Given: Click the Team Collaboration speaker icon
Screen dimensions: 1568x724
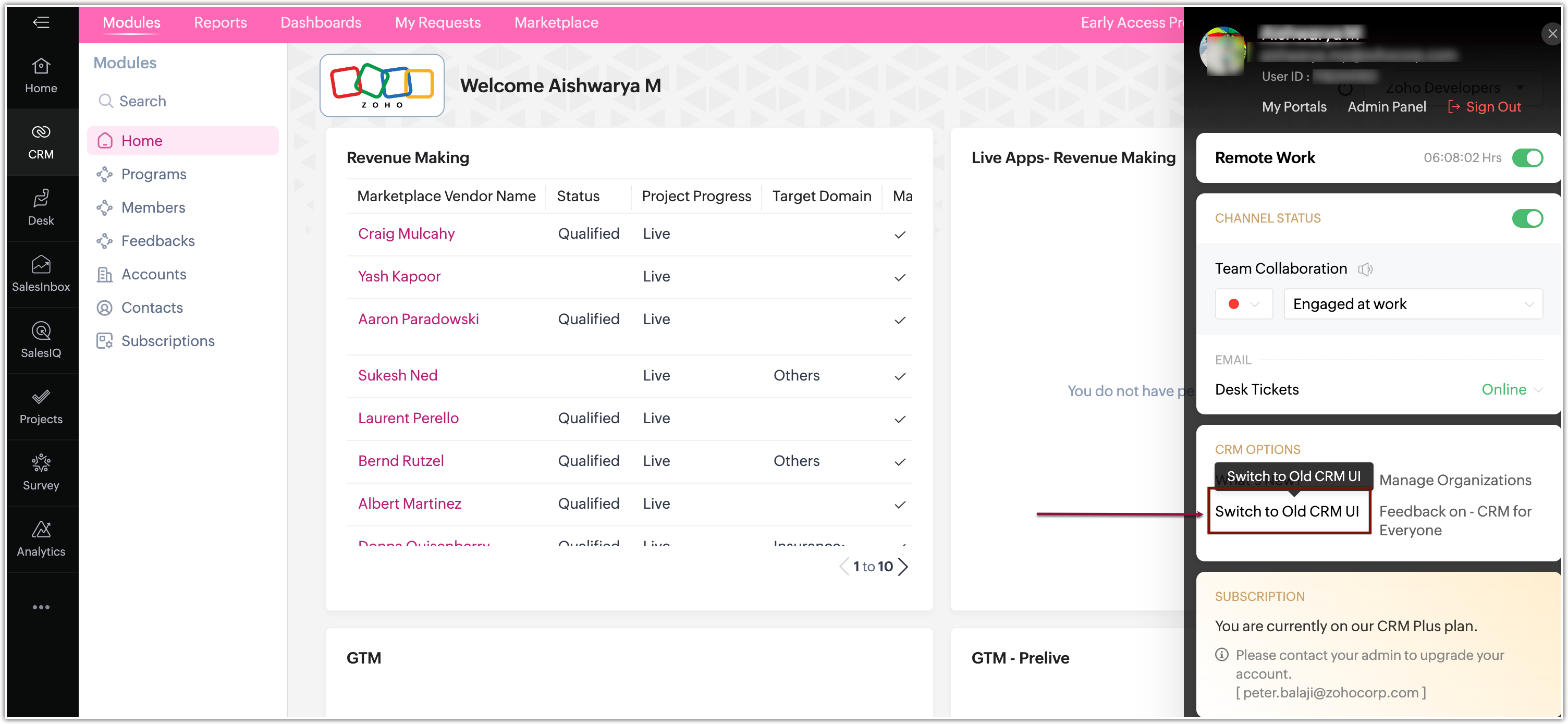Looking at the screenshot, I should 1365,269.
